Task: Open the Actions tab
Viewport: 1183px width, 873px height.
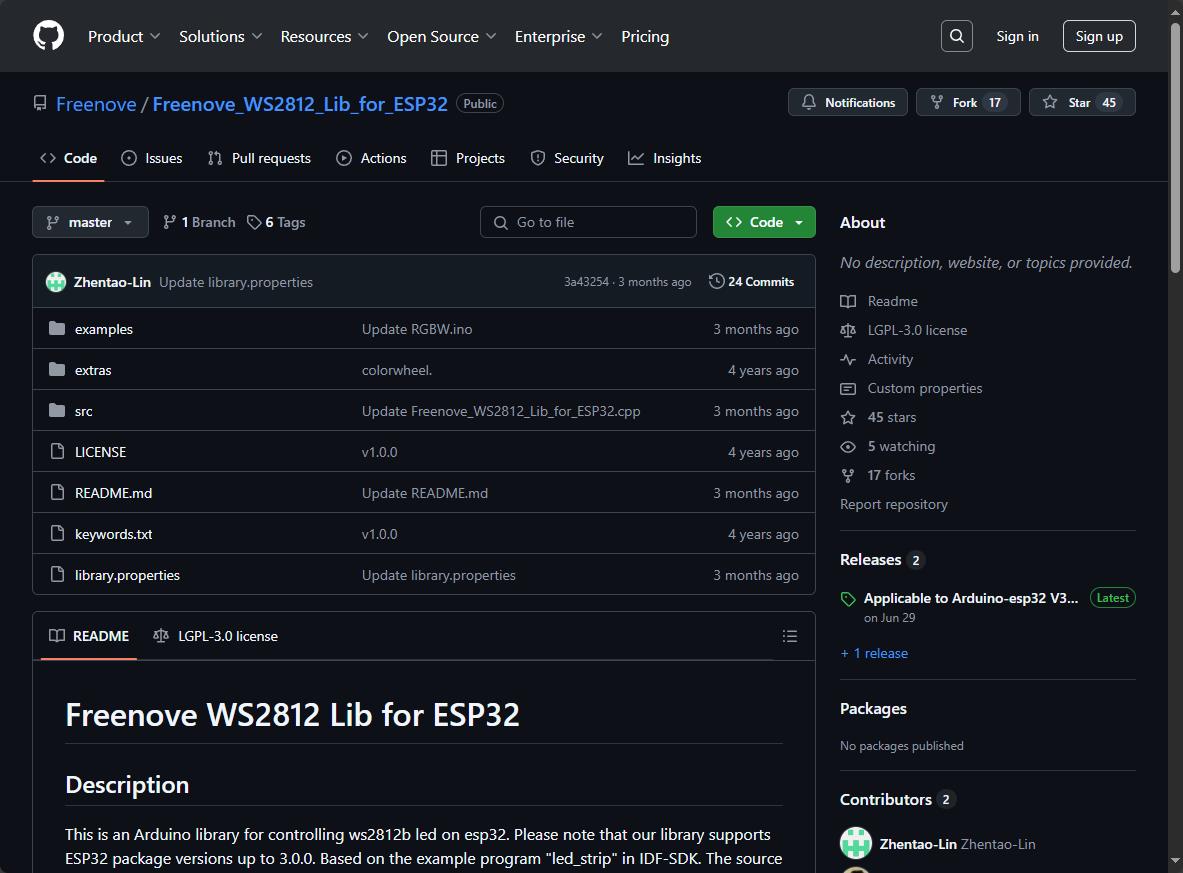Action: point(371,158)
